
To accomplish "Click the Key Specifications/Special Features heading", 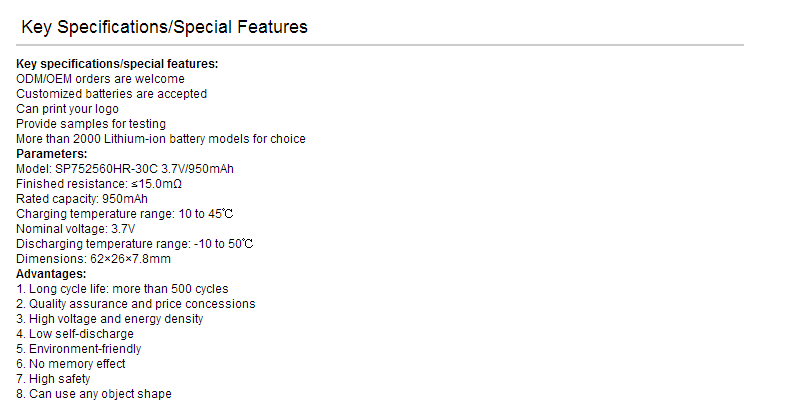I will (x=164, y=27).
